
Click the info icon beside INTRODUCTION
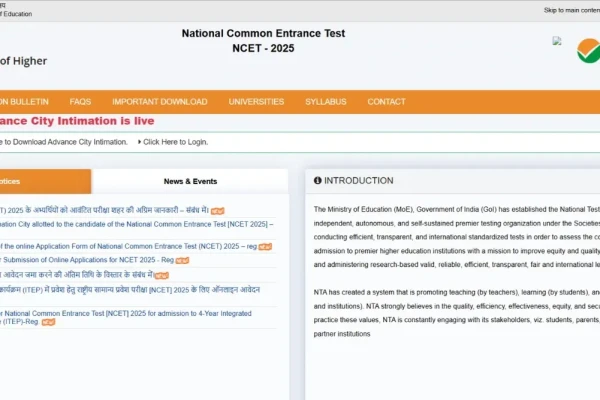click(318, 181)
